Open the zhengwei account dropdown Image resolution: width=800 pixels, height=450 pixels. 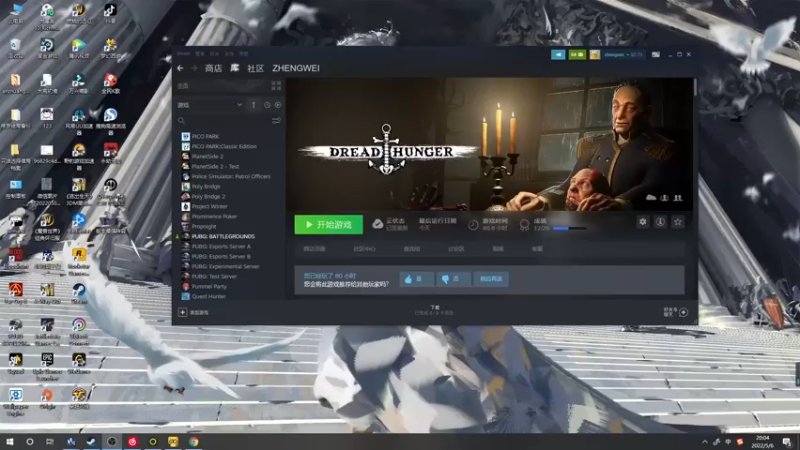point(622,54)
